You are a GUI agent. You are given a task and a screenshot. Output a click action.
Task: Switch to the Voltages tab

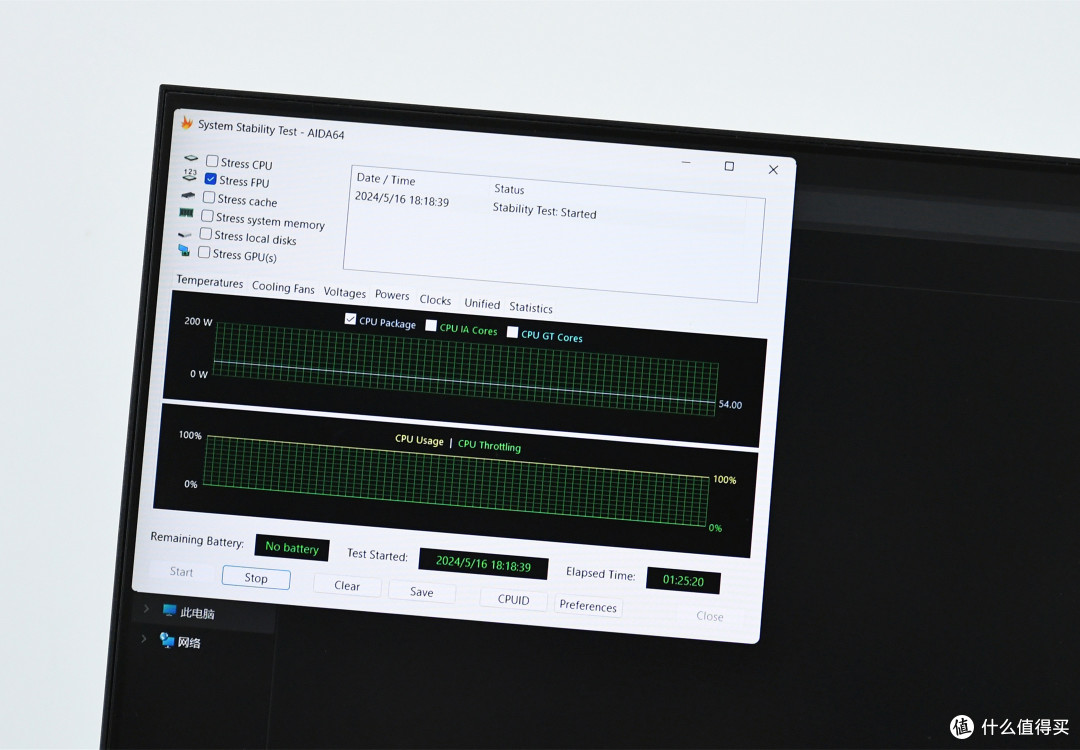point(344,293)
